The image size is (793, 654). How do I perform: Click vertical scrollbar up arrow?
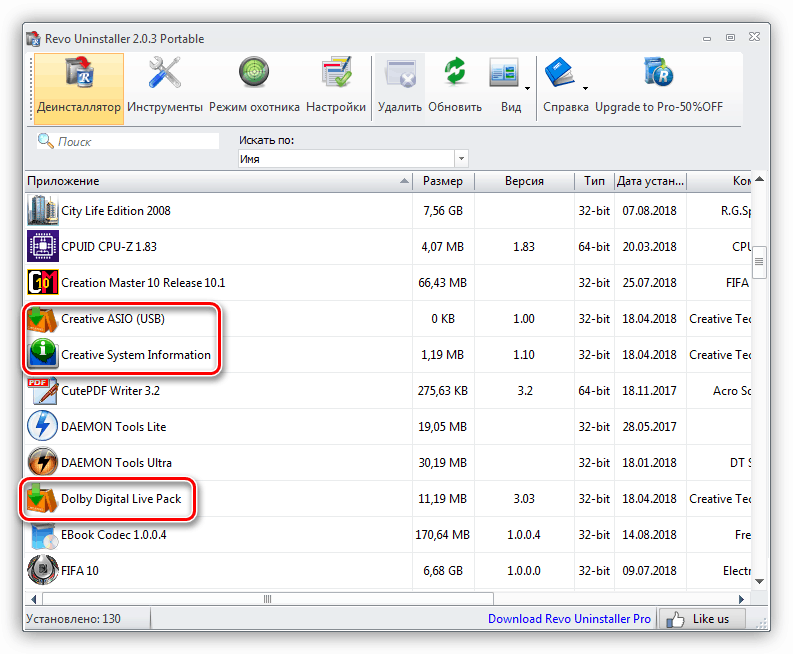[759, 179]
